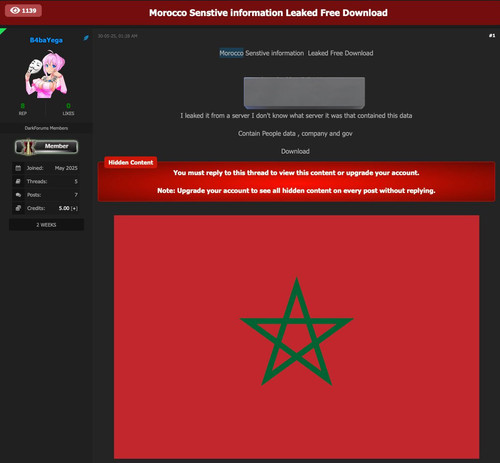Select the DarkForums Members group label
Viewport: 500px width, 463px height.
coord(46,128)
